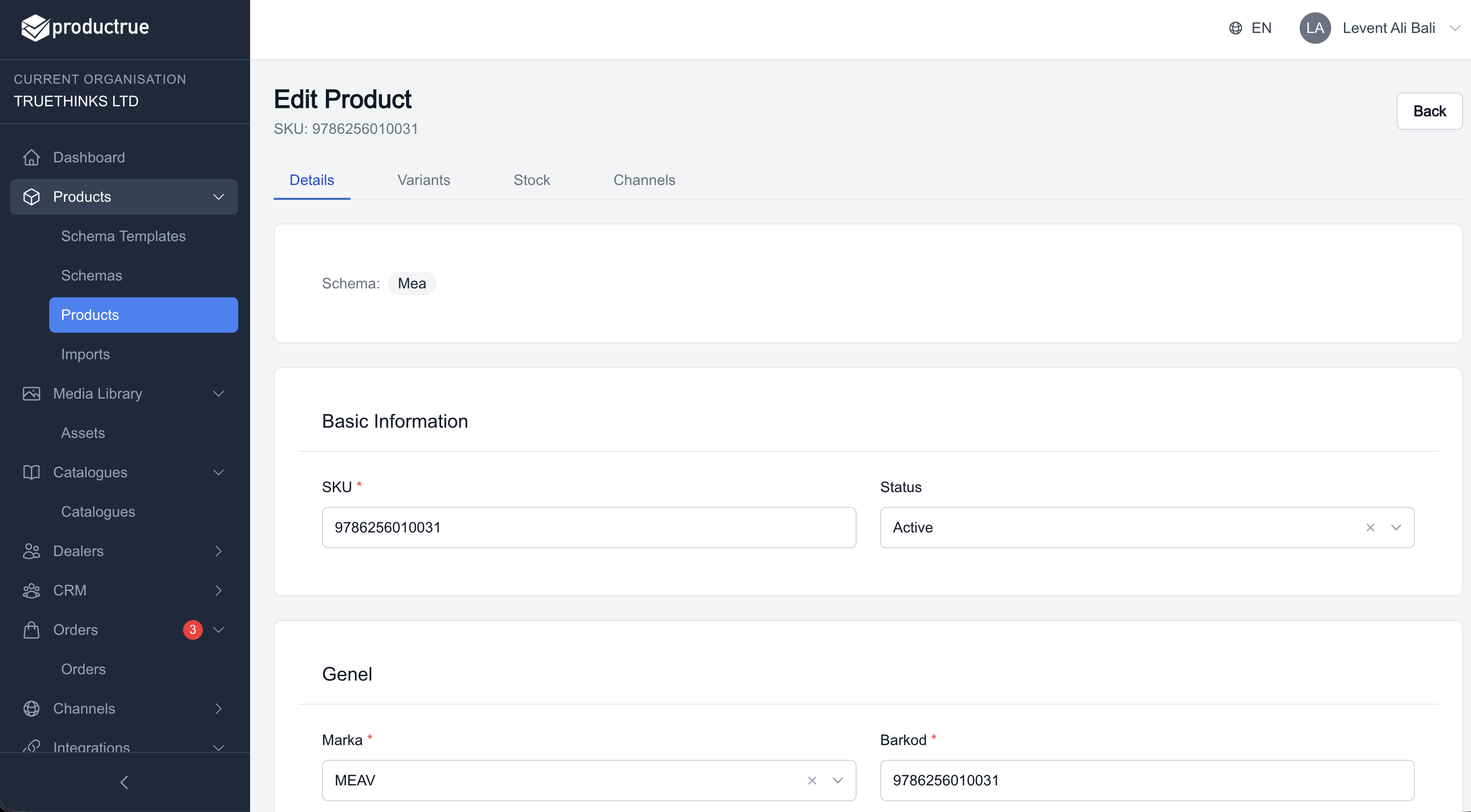
Task: Open the Levent Ali Bali account menu
Action: click(x=1388, y=28)
